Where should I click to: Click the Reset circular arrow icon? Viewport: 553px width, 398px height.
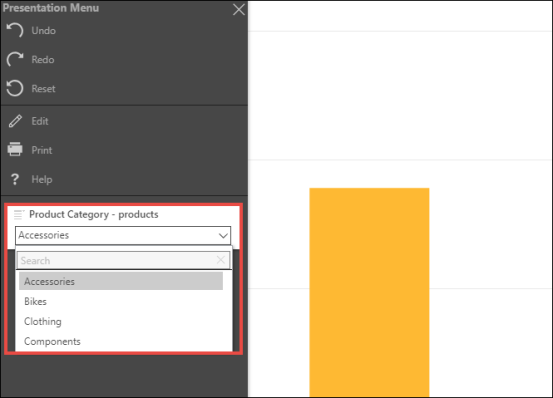15,88
